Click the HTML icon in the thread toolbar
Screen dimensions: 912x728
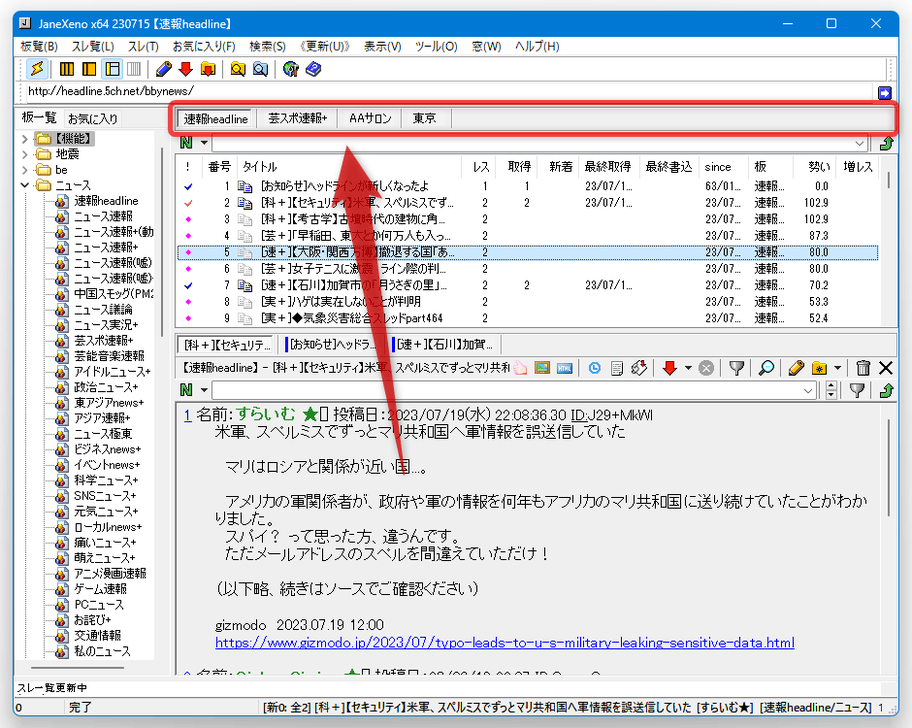[564, 367]
